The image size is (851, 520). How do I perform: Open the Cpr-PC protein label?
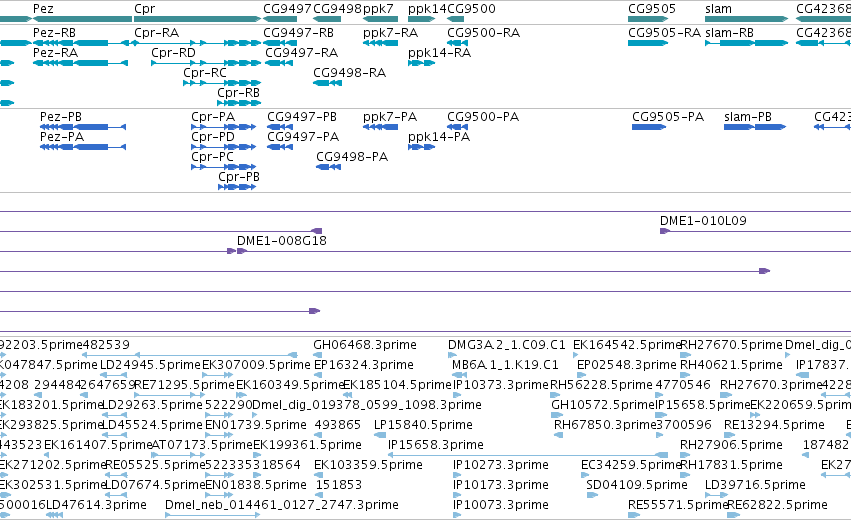point(212,157)
